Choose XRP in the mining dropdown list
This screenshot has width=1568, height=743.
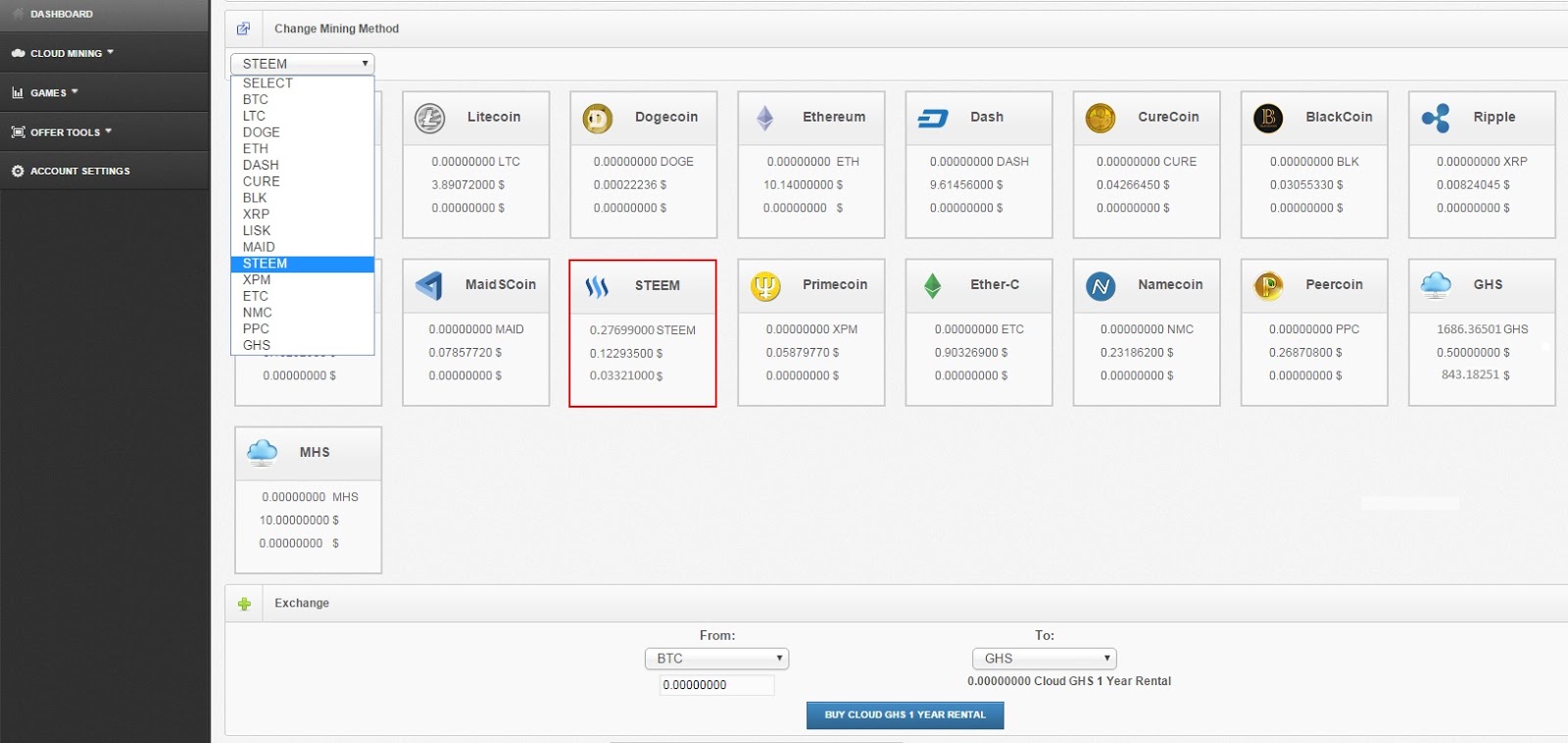303,214
